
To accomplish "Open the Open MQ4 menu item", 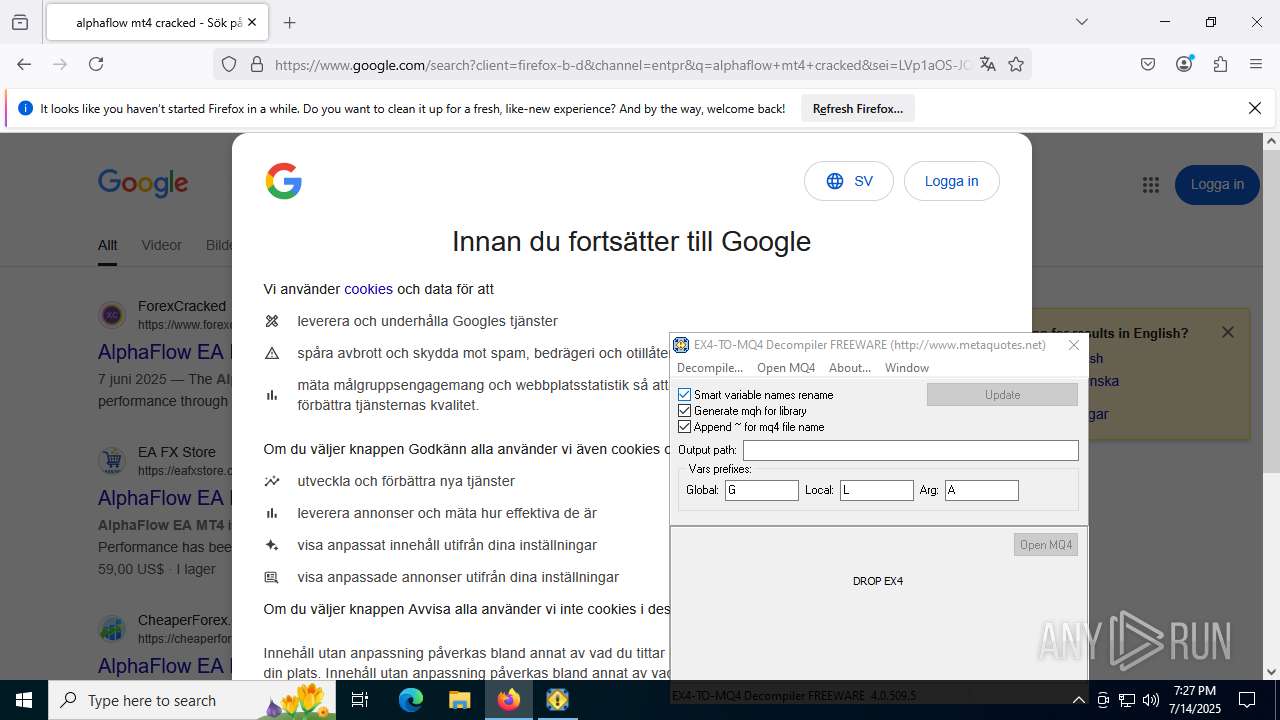I will (x=786, y=368).
